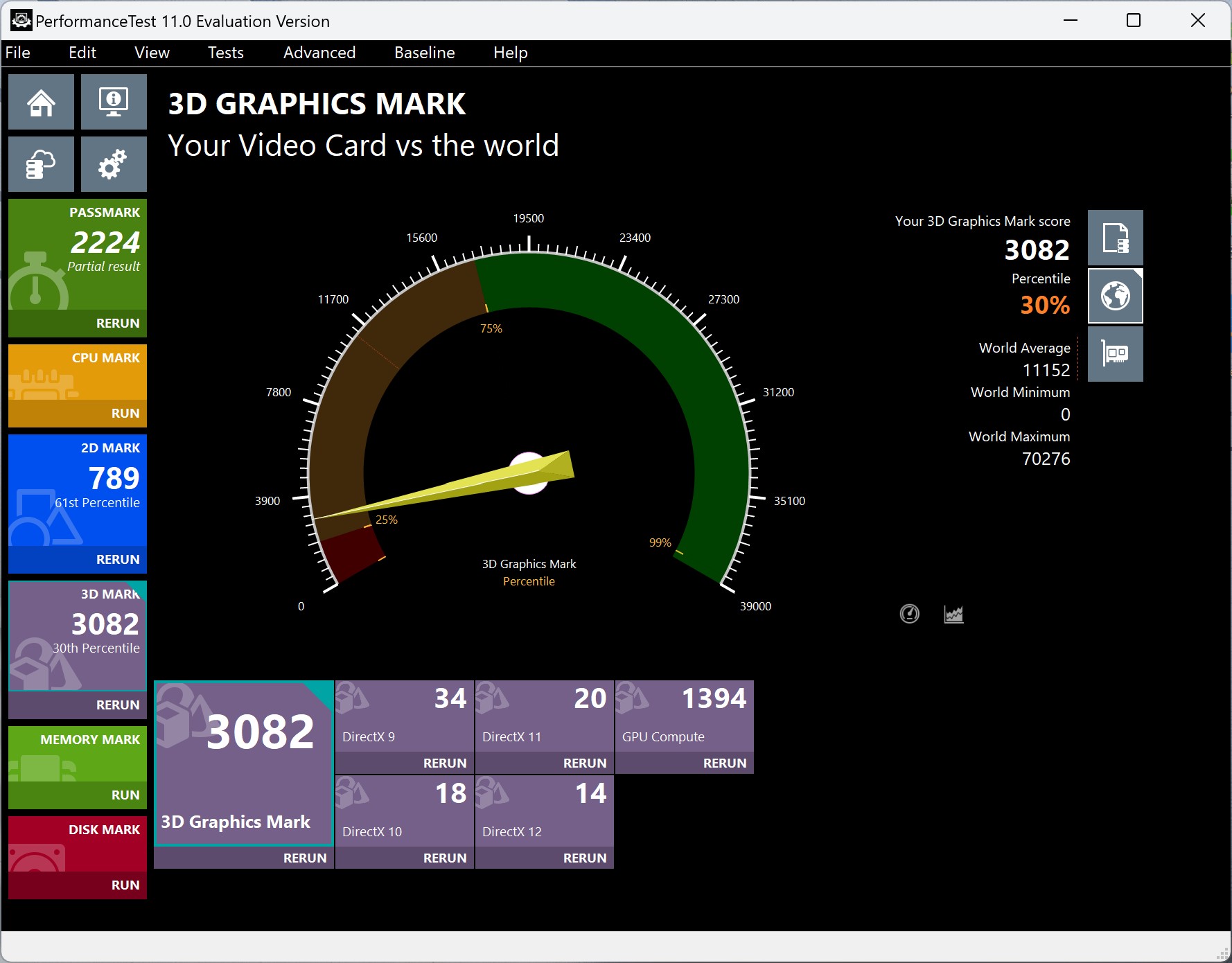Viewport: 1232px width, 963px height.
Task: Open the cloud baseline upload icon
Action: [x=41, y=164]
